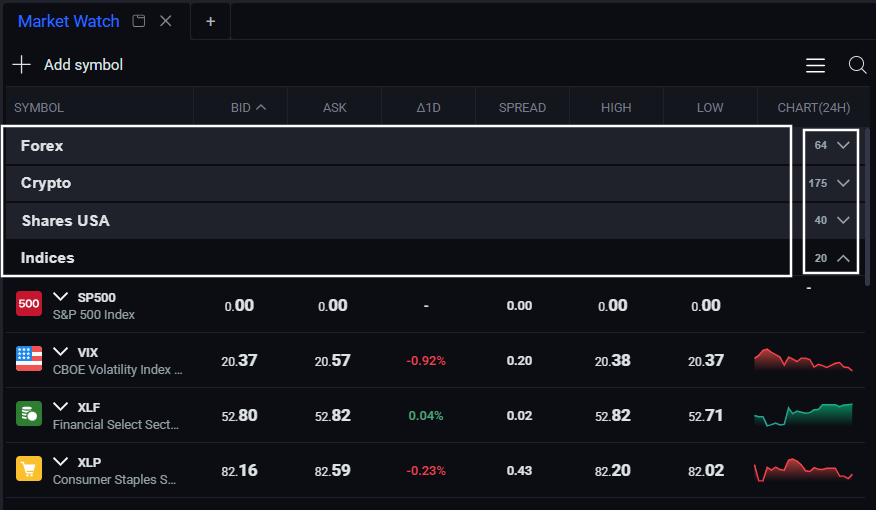Toggle BID column sort arrow
Image resolution: width=876 pixels, height=510 pixels.
260,107
